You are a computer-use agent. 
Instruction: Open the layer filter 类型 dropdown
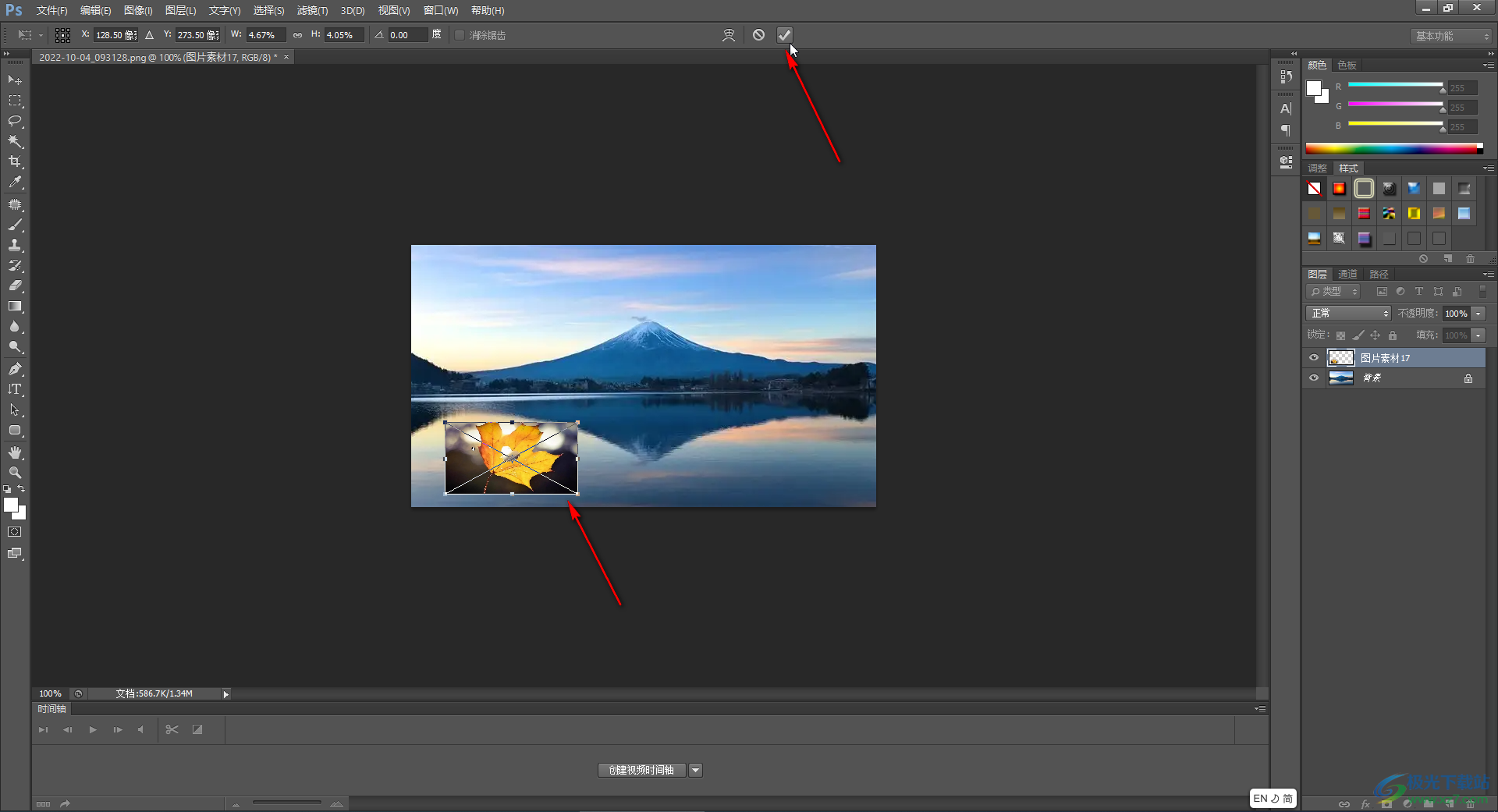pyautogui.click(x=1333, y=292)
